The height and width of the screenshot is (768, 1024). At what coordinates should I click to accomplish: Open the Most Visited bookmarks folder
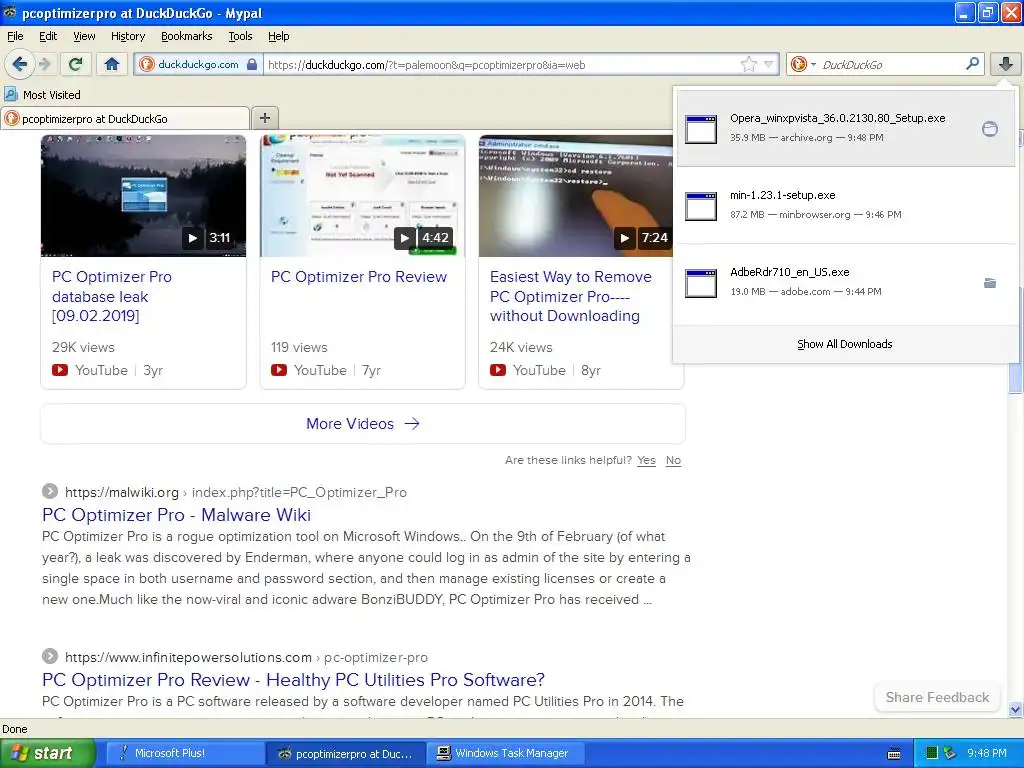point(42,95)
